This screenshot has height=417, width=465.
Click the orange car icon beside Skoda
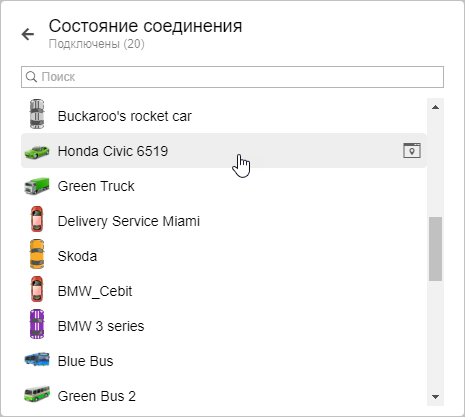click(37, 254)
